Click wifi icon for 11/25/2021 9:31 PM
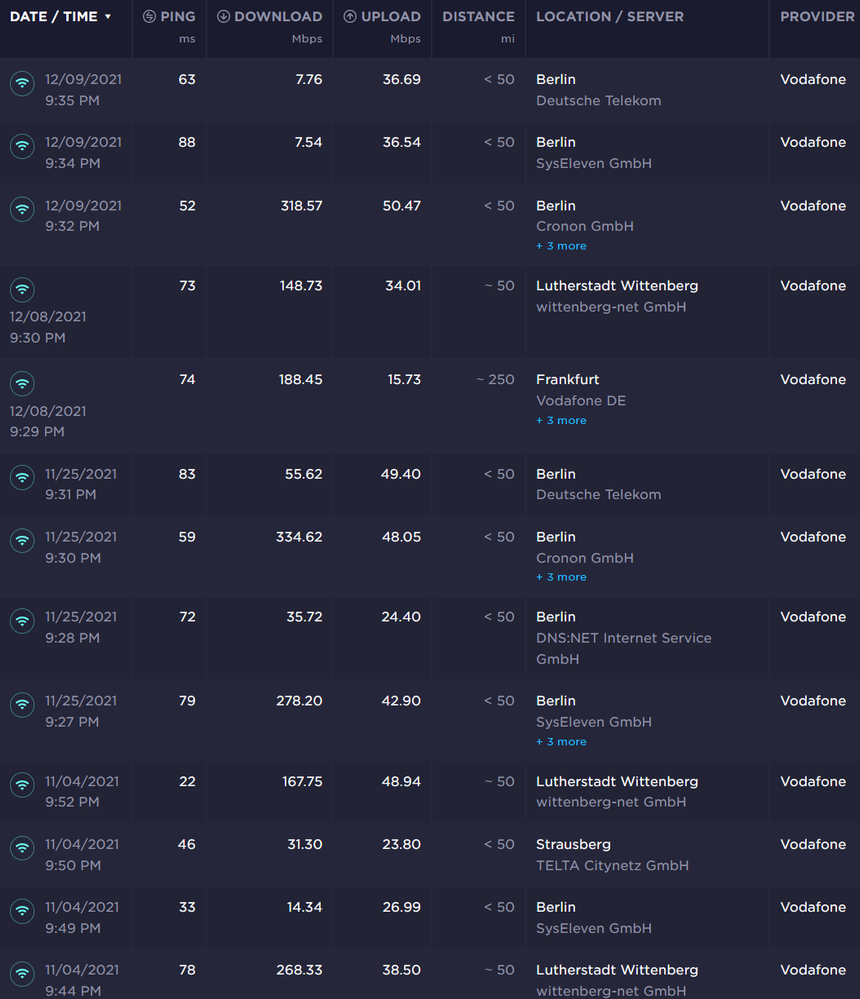The width and height of the screenshot is (860, 999). [x=22, y=477]
